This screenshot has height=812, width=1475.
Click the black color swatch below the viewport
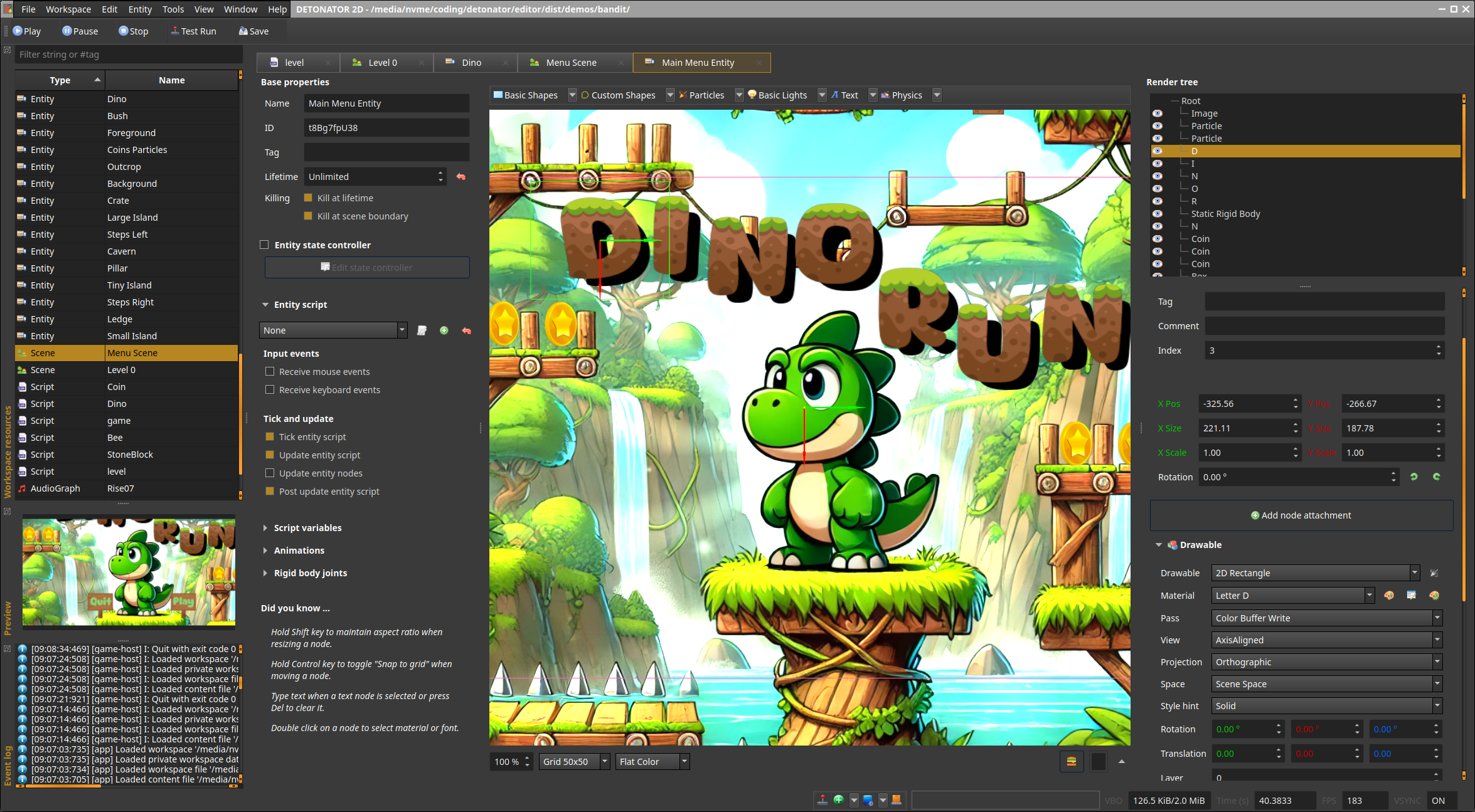coord(1099,761)
